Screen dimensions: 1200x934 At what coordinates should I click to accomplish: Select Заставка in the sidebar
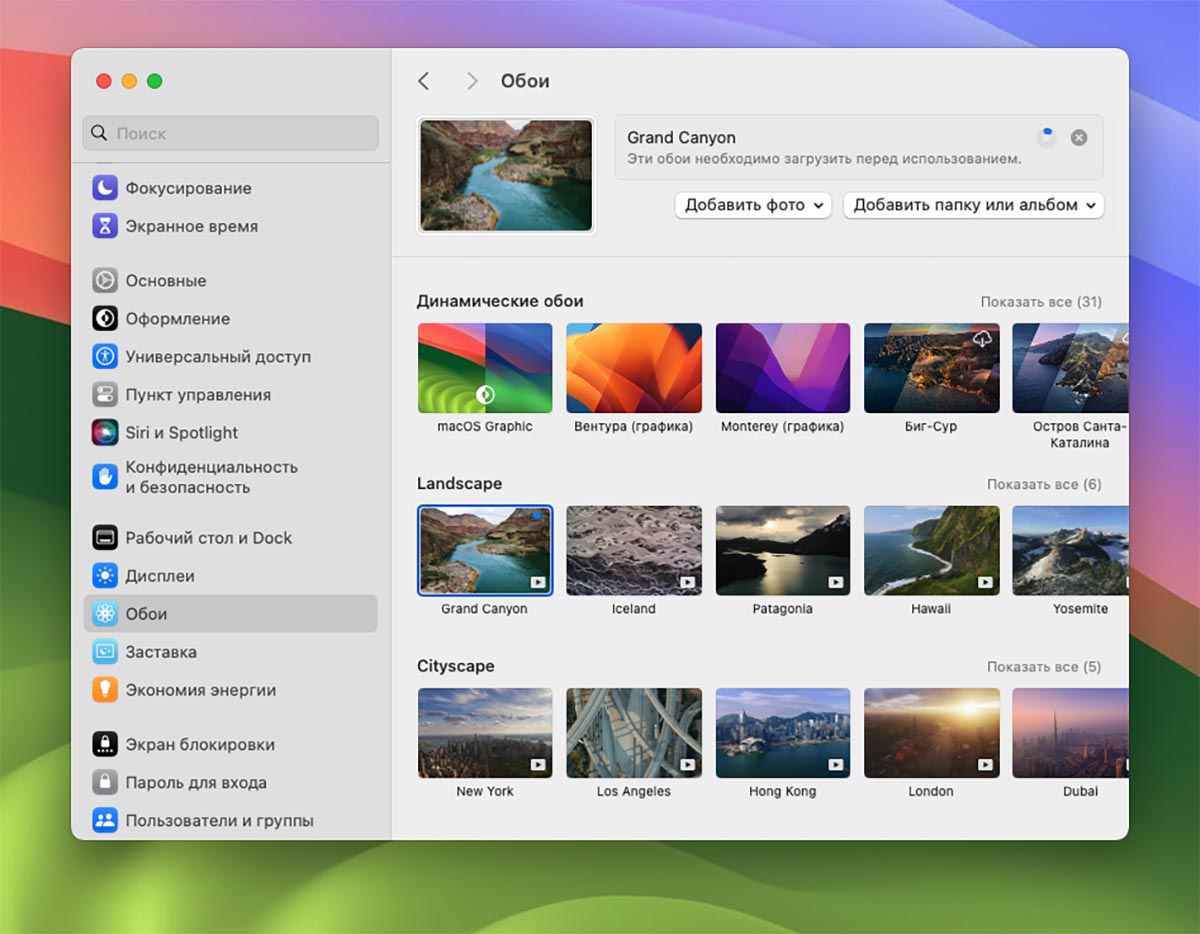tap(160, 652)
